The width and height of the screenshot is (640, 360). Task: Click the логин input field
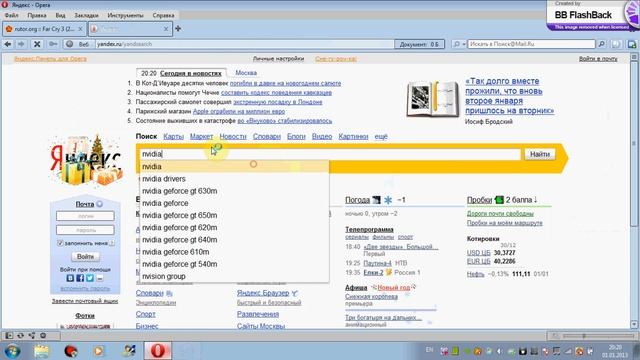(x=85, y=216)
